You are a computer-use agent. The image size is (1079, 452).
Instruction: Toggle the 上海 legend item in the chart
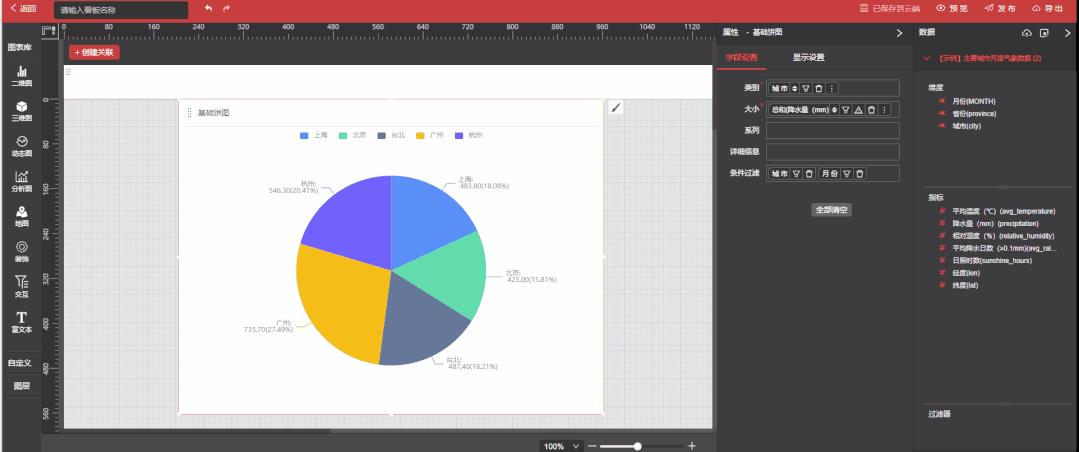click(313, 136)
